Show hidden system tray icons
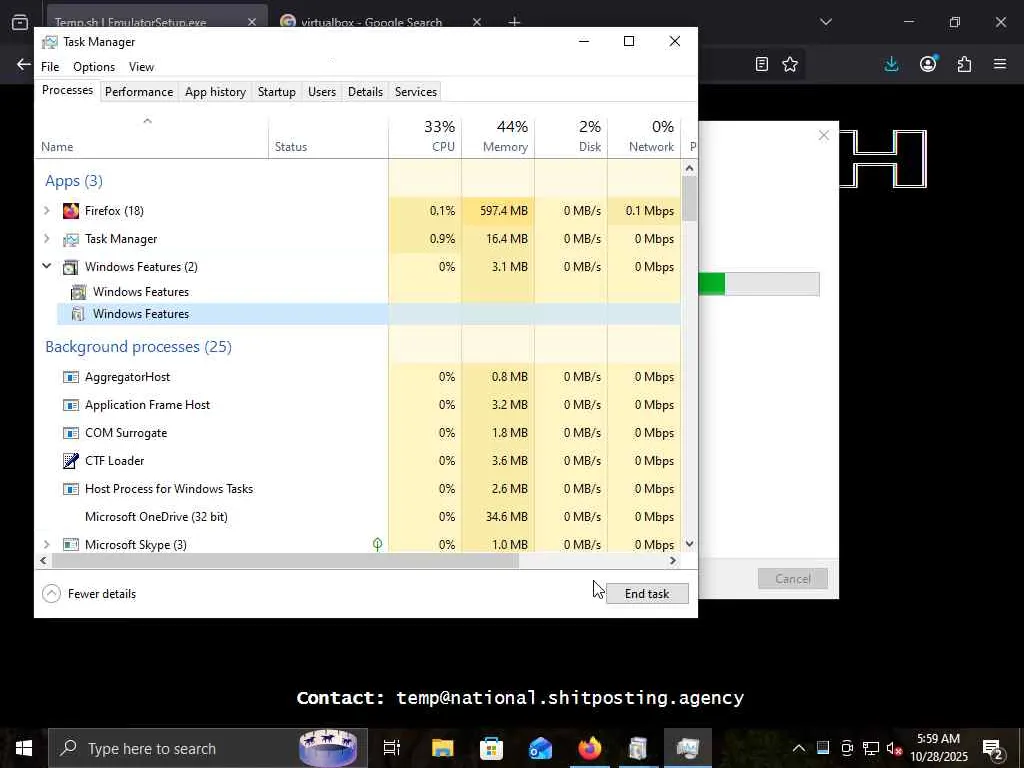This screenshot has height=768, width=1024. [x=799, y=748]
